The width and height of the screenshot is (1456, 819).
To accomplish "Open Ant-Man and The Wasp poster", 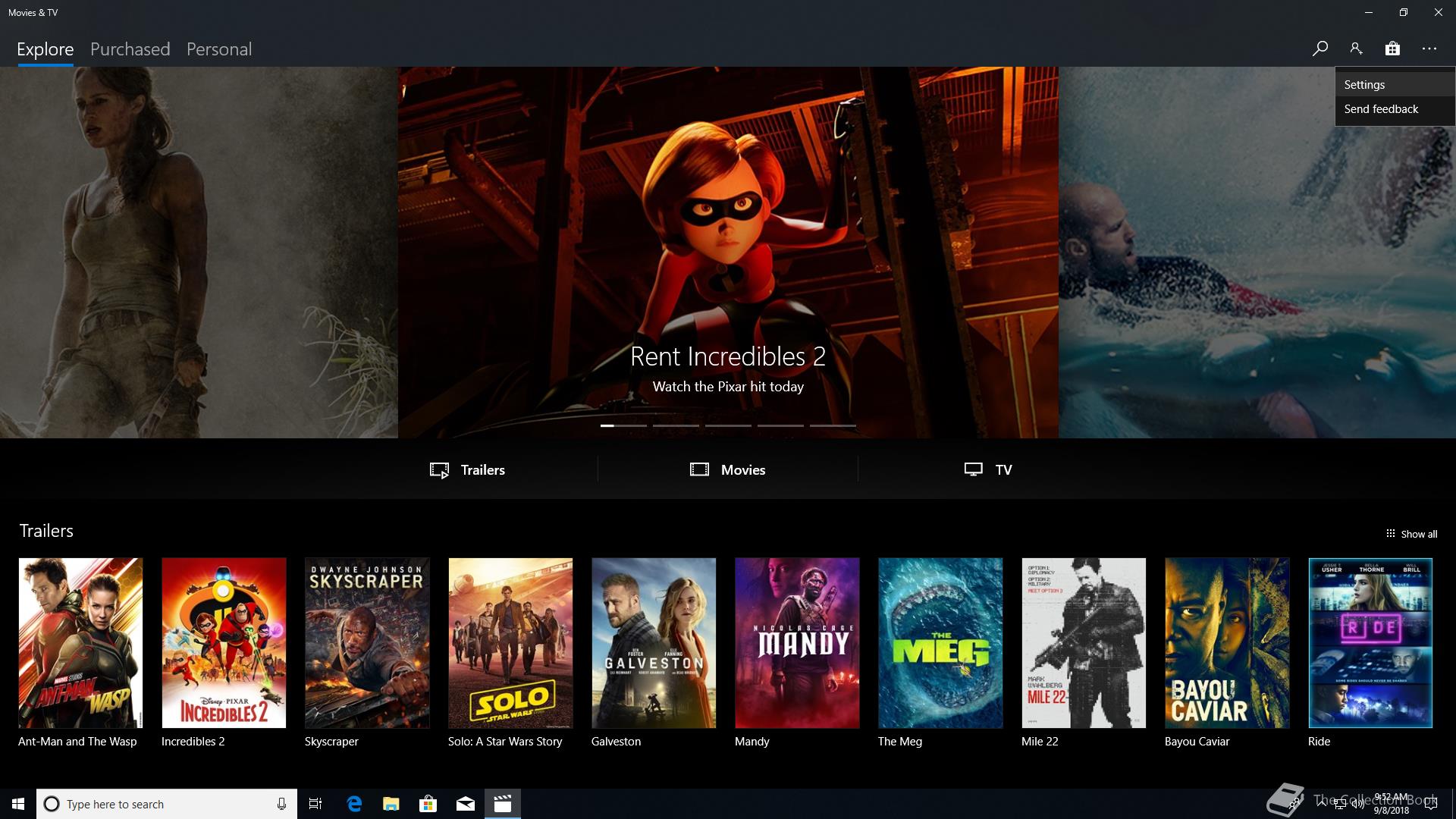I will [80, 643].
